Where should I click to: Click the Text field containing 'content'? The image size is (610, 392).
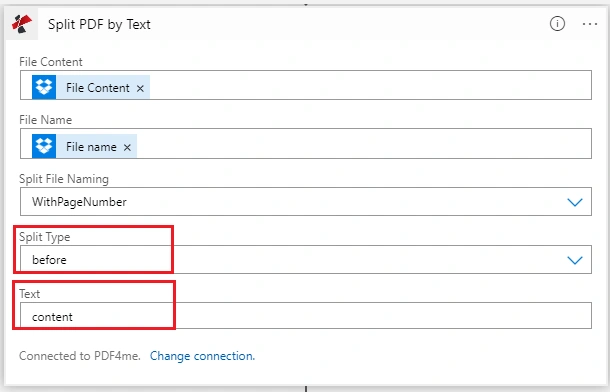pos(306,316)
